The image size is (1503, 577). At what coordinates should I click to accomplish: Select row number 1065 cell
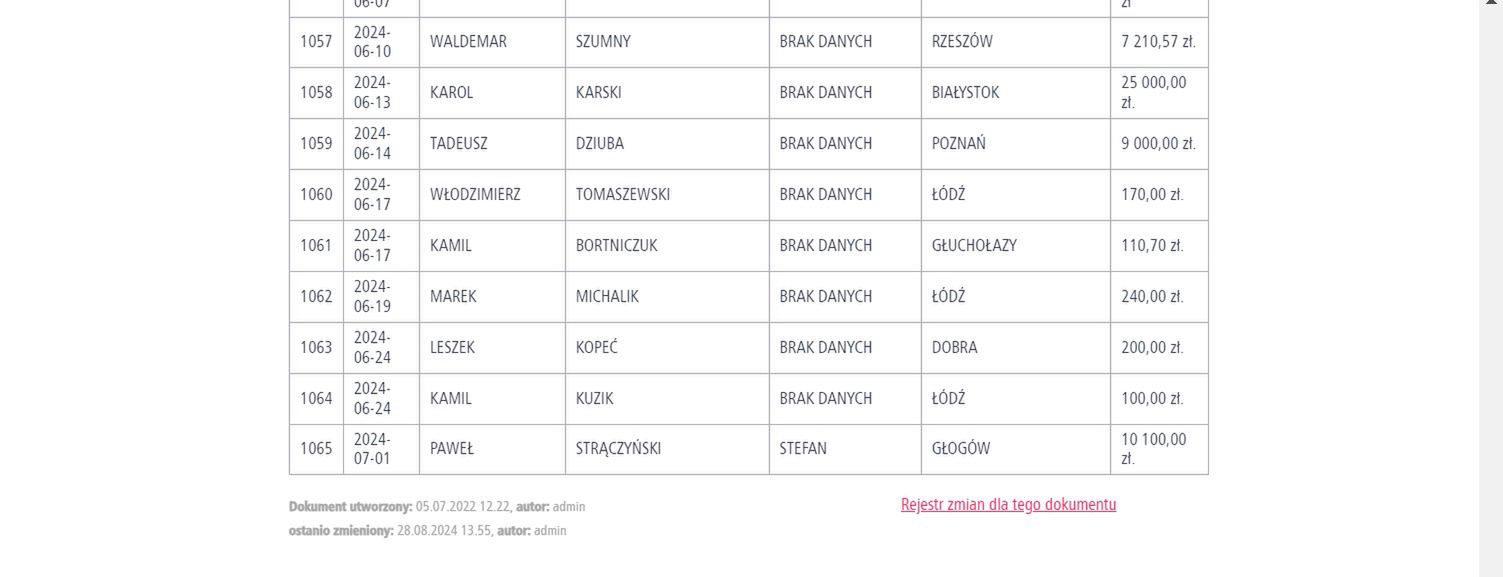coord(316,449)
